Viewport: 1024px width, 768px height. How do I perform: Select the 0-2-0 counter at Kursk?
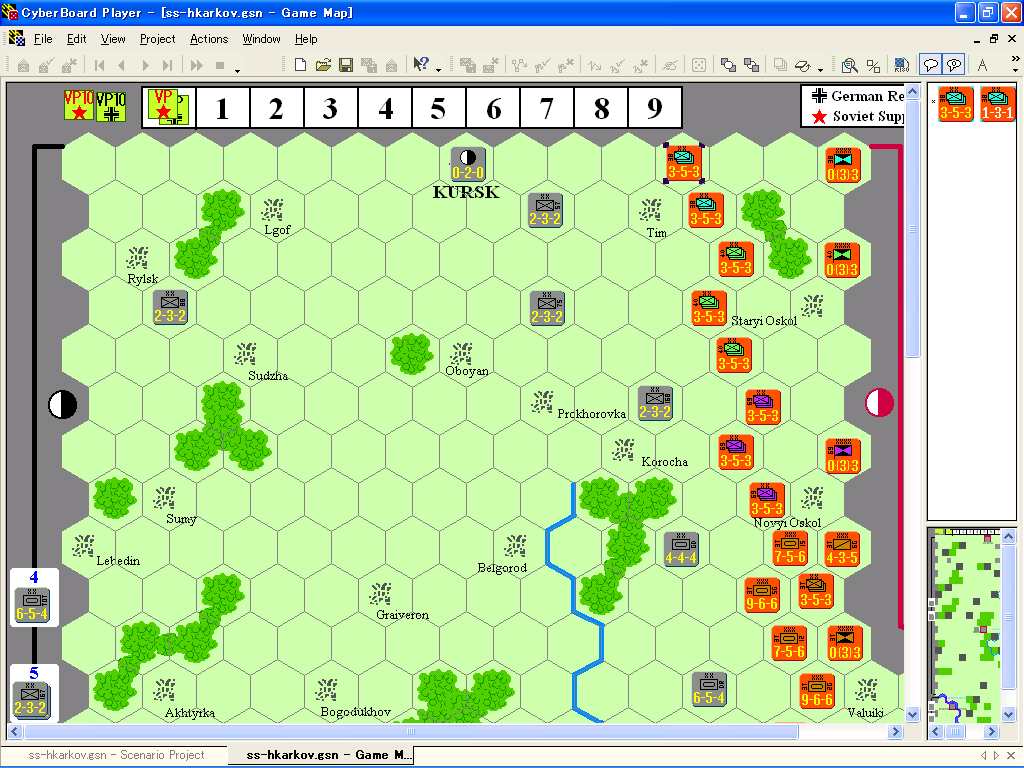pyautogui.click(x=468, y=164)
